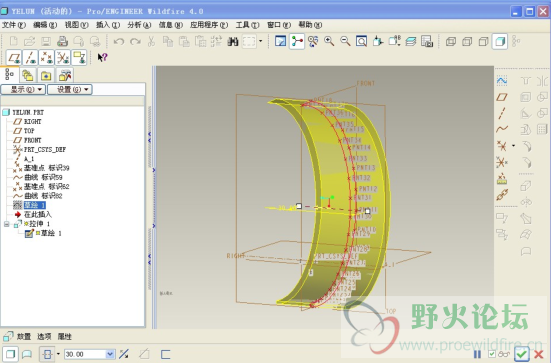Open the 显示 dropdown in model tree
The image size is (552, 363).
23,89
